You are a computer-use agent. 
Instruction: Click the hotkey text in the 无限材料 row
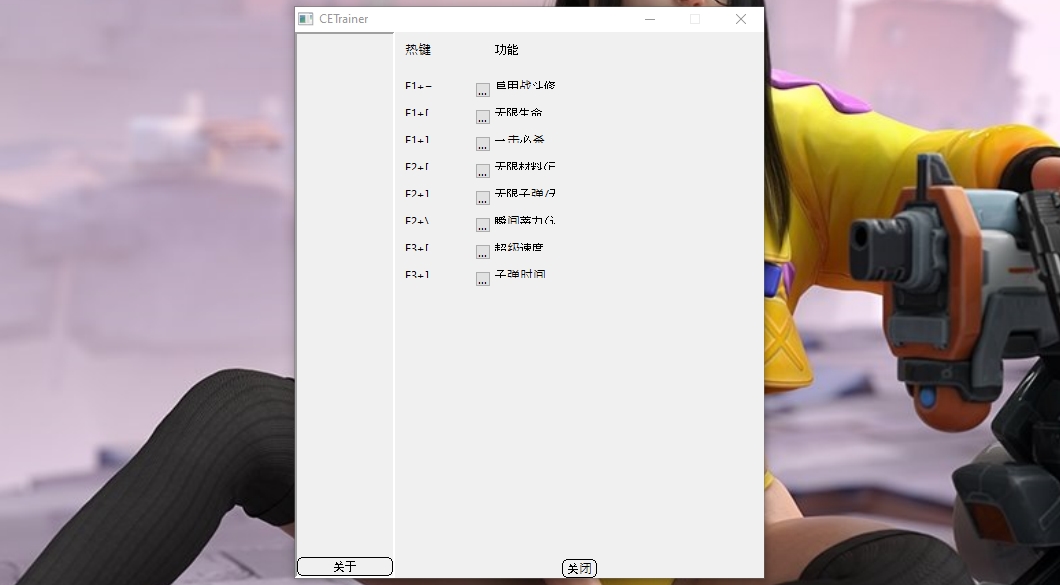pos(417,167)
